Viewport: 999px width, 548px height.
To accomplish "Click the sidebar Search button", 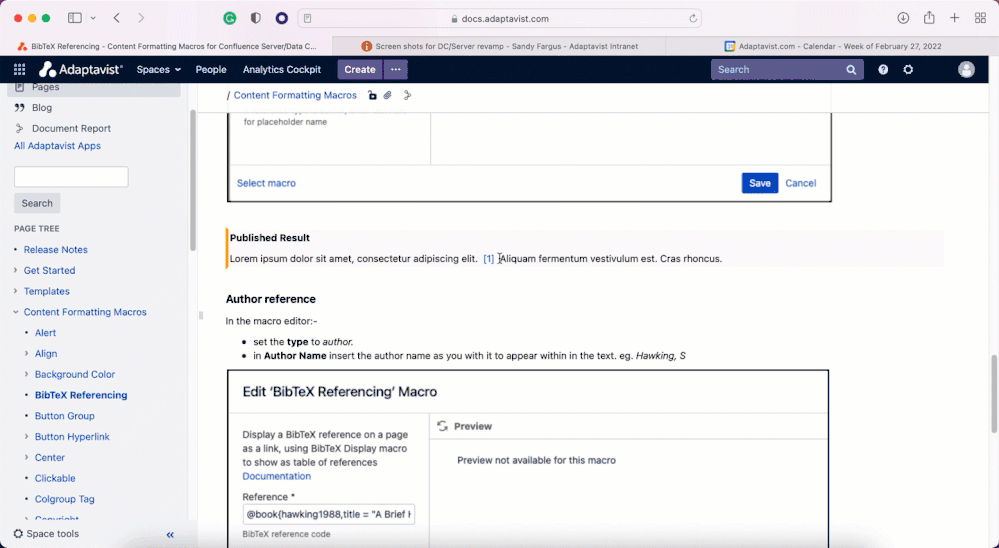I will [37, 203].
